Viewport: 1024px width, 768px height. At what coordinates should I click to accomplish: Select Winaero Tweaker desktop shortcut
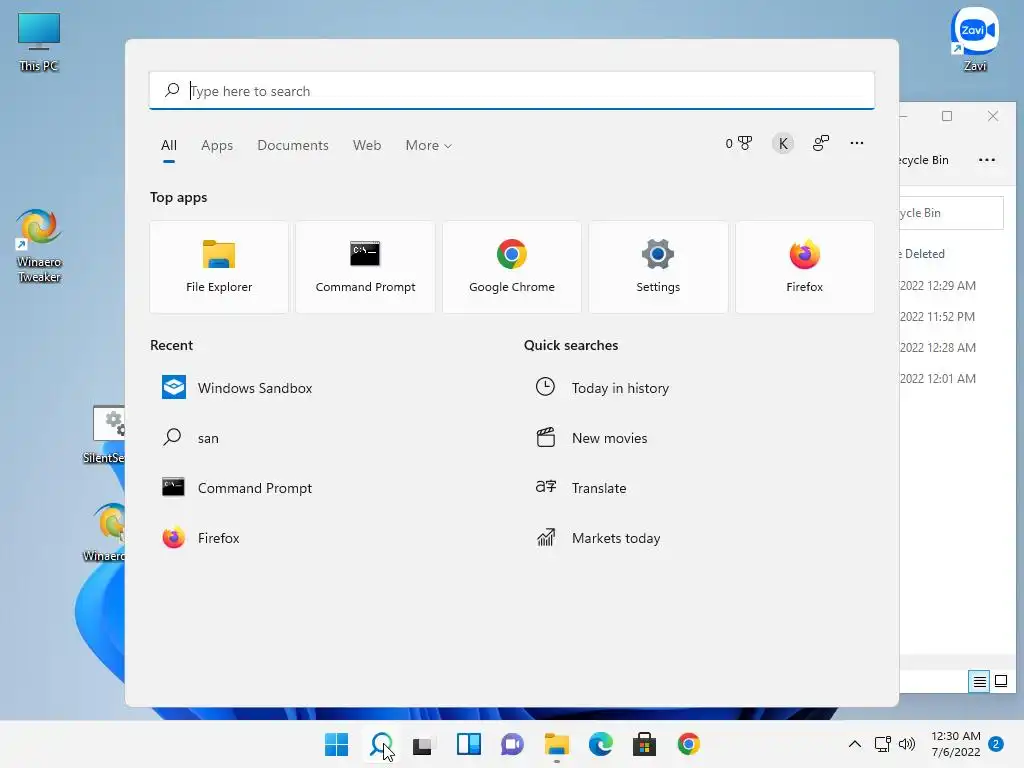coord(39,246)
